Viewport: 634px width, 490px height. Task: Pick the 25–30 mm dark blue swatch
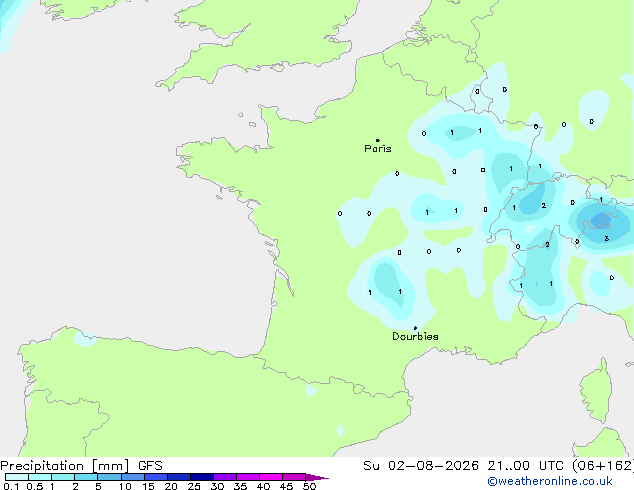(x=201, y=477)
